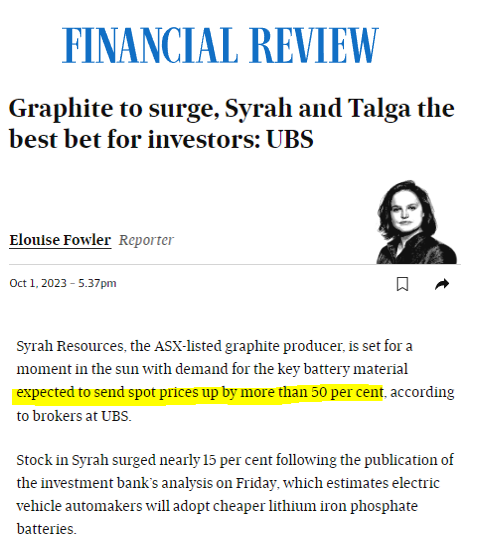The image size is (487, 552).
Task: Click '5.37pm' time text
Action: click(97, 283)
